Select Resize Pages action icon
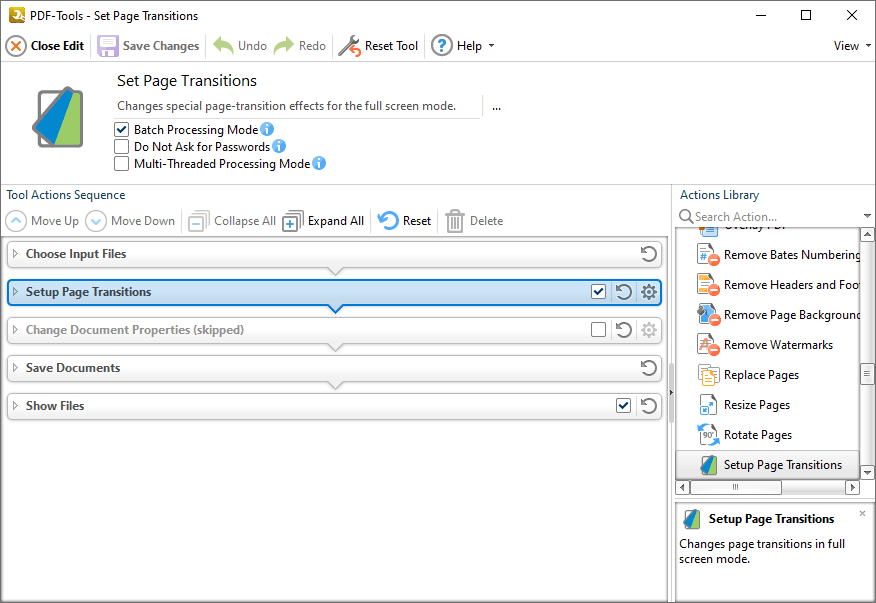The height and width of the screenshot is (603, 876). click(x=708, y=405)
